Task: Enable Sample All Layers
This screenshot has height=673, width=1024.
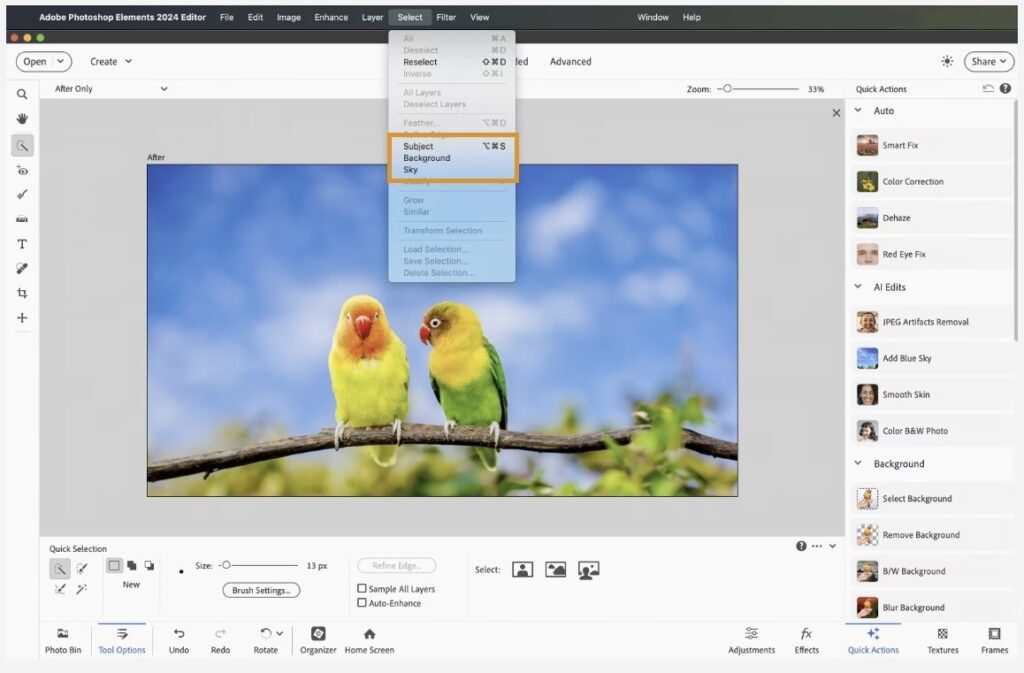Action: (362, 589)
